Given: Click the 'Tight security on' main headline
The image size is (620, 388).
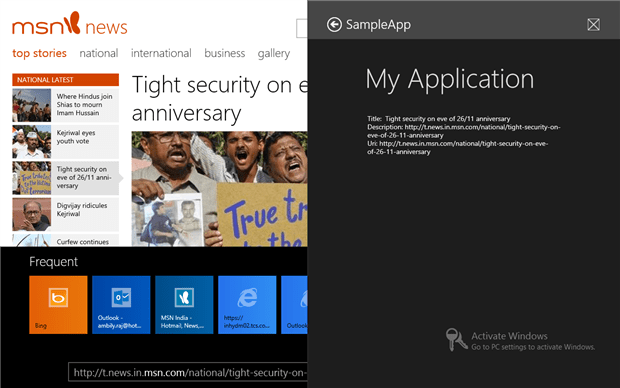Looking at the screenshot, I should click(219, 99).
